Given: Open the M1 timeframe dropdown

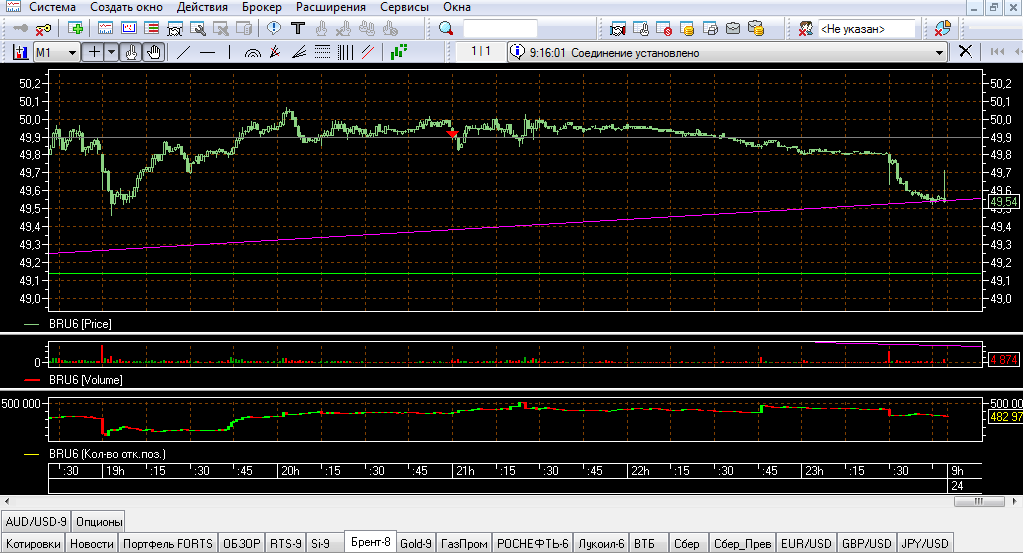Looking at the screenshot, I should pos(56,52).
